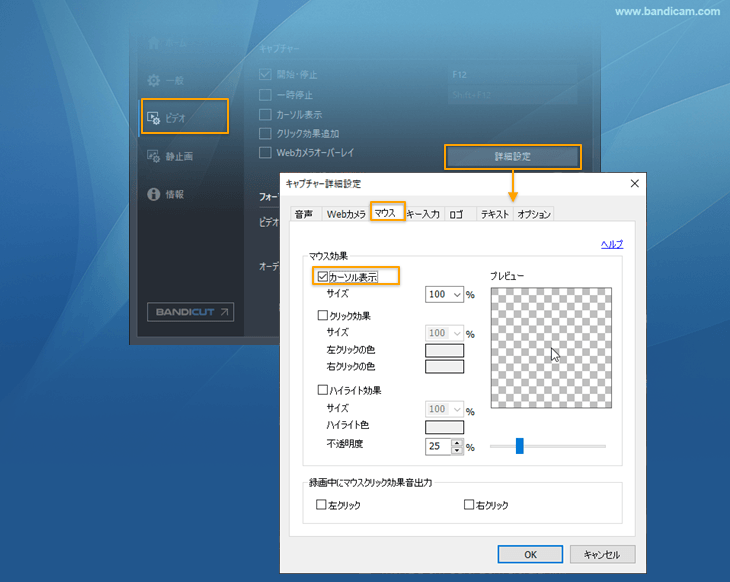This screenshot has width=730, height=582.
Task: Click the キャンセル button
Action: (x=602, y=554)
